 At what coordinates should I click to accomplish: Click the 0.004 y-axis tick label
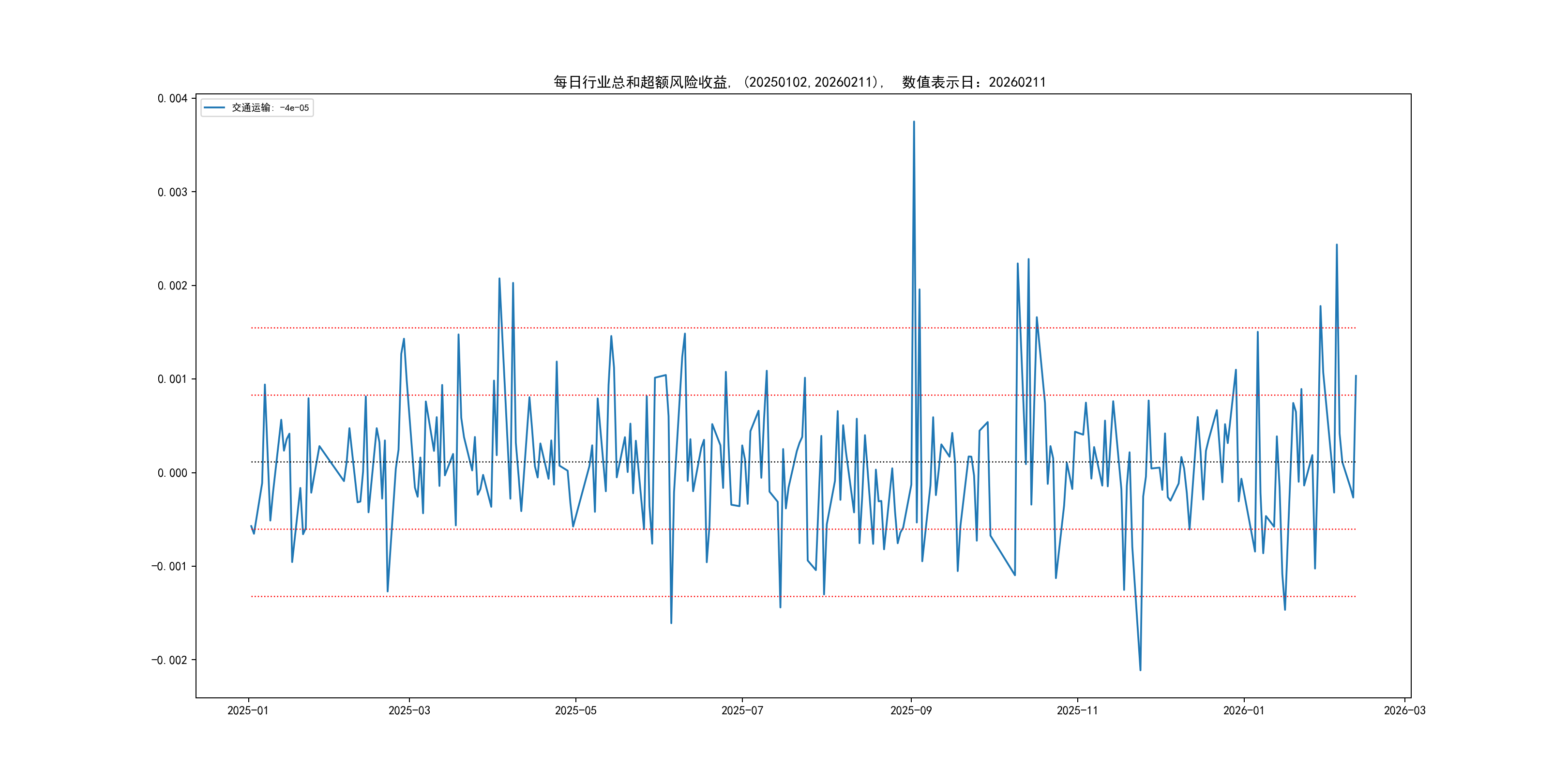[x=172, y=99]
